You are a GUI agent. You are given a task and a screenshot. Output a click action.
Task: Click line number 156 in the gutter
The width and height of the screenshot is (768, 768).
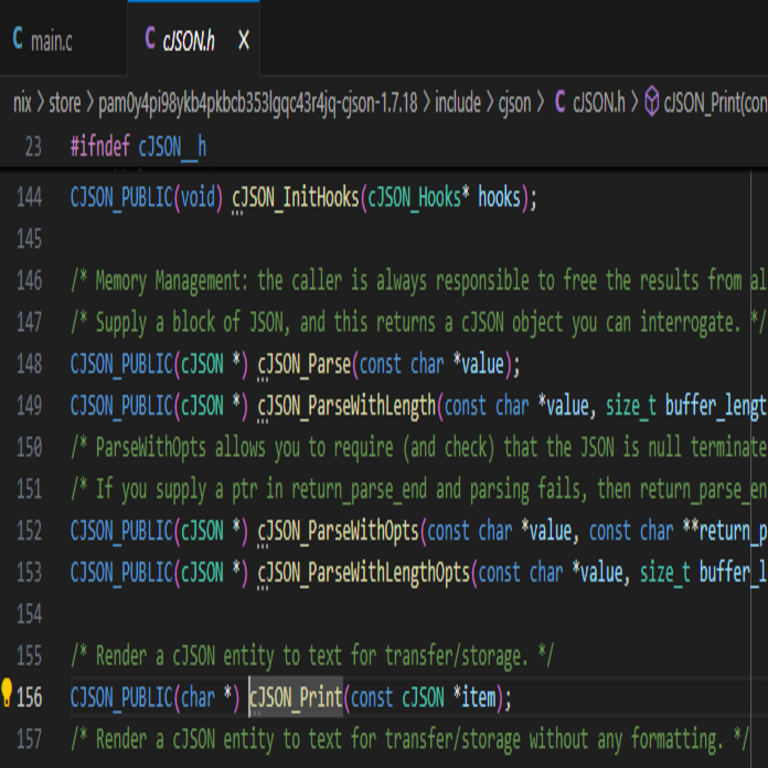30,697
